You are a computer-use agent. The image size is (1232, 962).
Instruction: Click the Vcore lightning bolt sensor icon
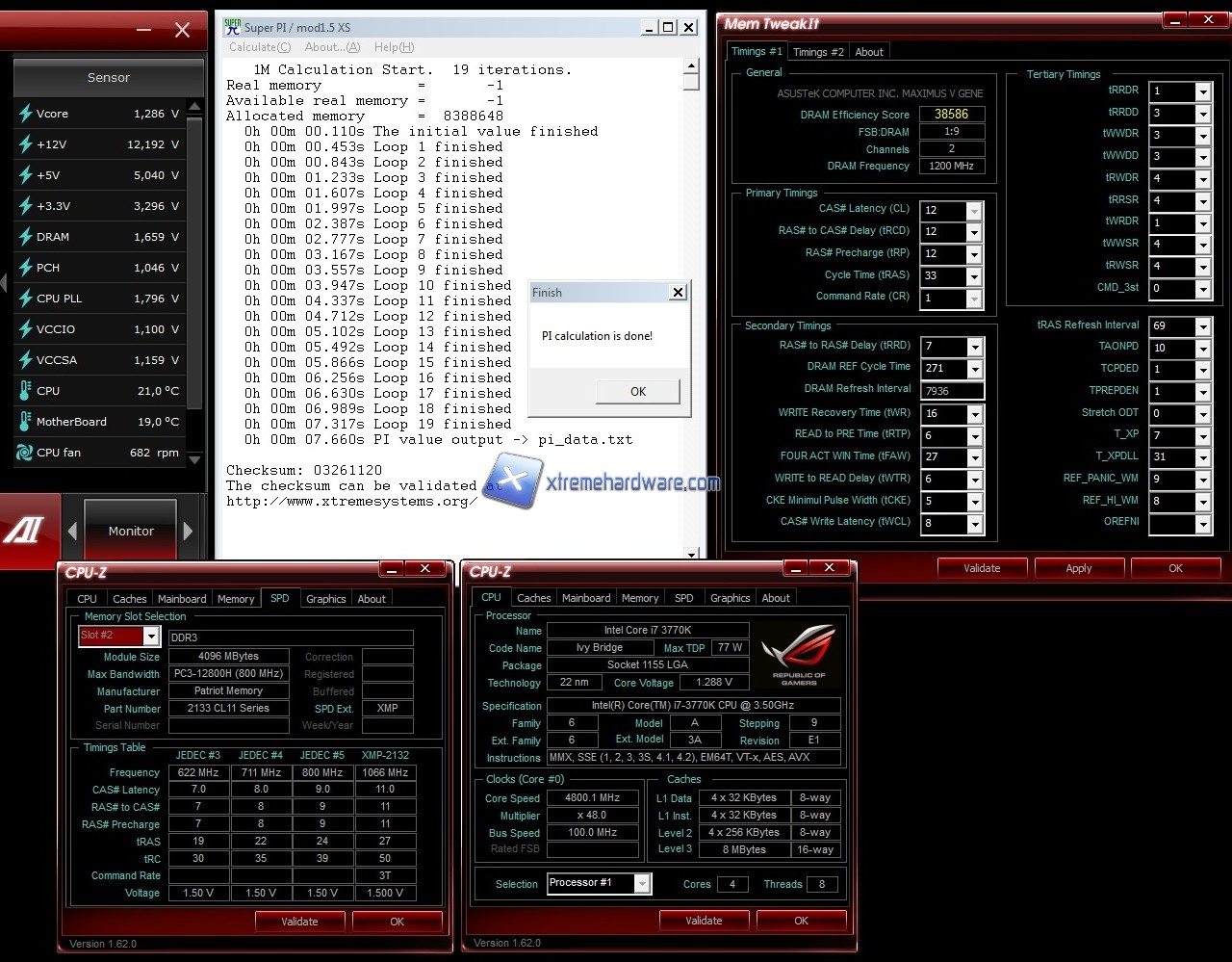point(25,114)
